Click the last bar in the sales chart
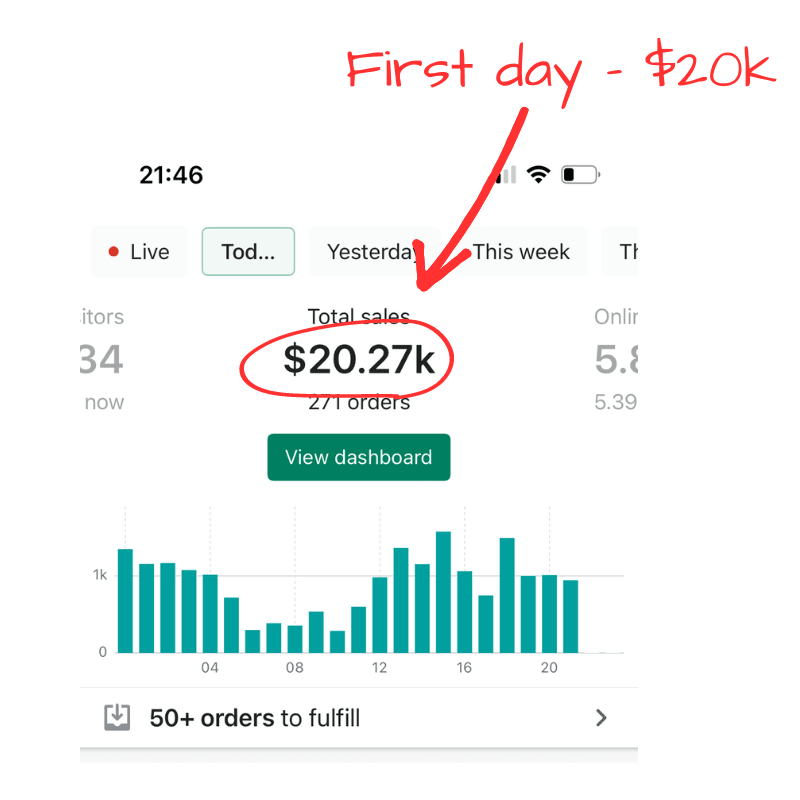This screenshot has width=800, height=800. [x=570, y=616]
